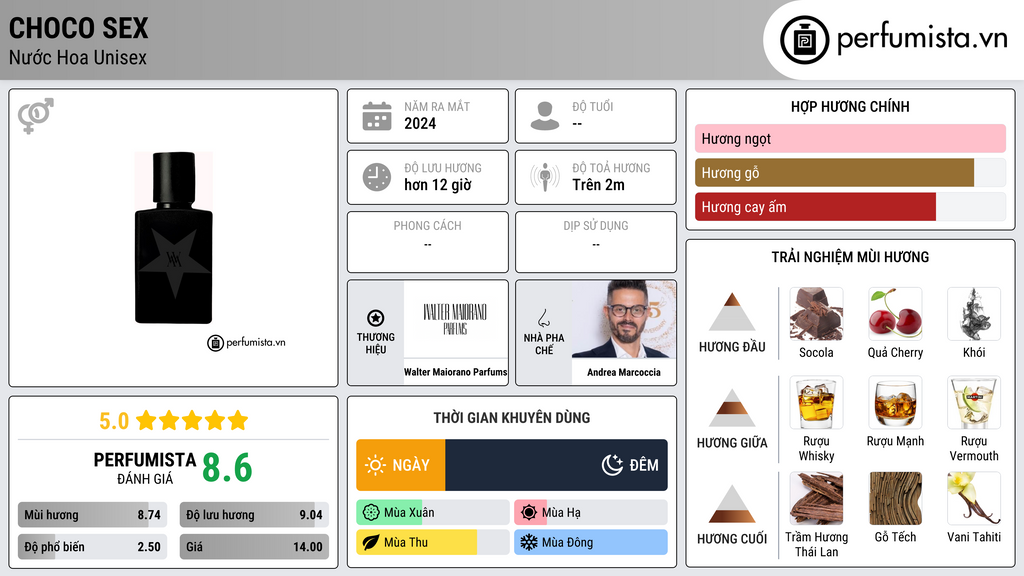Click the sun icon in the Ngày bar
The height and width of the screenshot is (576, 1024).
(376, 465)
